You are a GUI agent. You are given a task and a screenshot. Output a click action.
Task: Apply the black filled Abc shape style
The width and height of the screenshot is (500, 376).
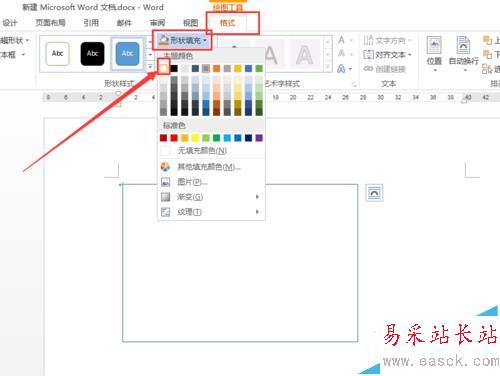pos(92,53)
